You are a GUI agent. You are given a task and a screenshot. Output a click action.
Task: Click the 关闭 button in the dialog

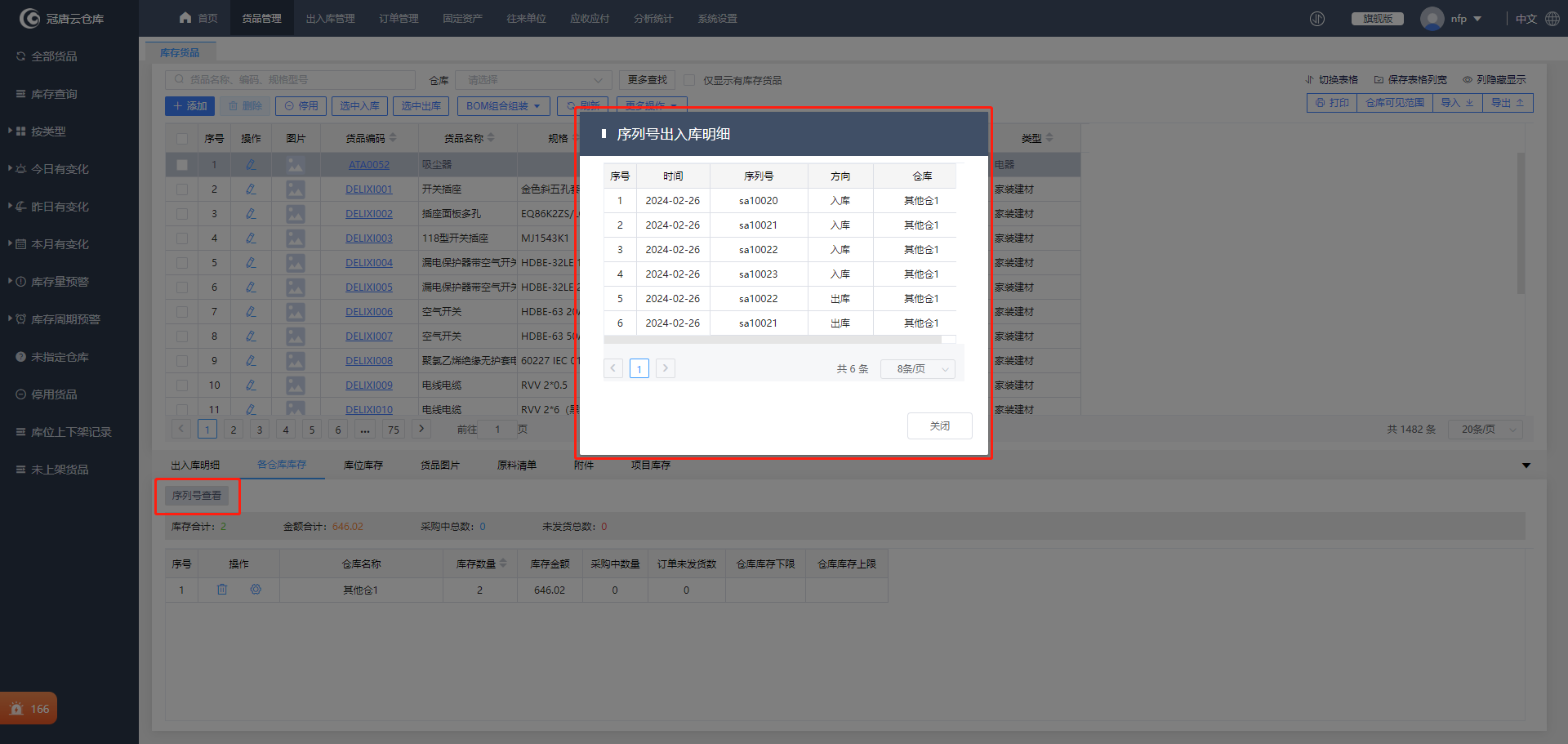tap(940, 426)
